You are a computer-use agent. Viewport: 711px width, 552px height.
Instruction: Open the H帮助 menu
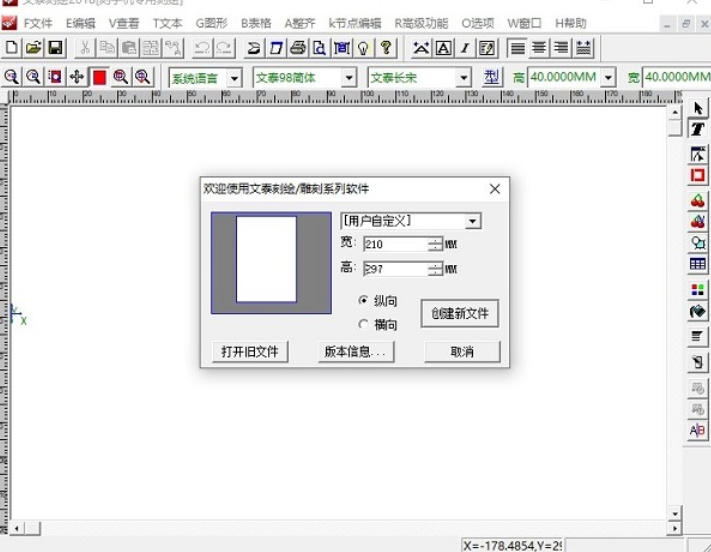pos(570,23)
